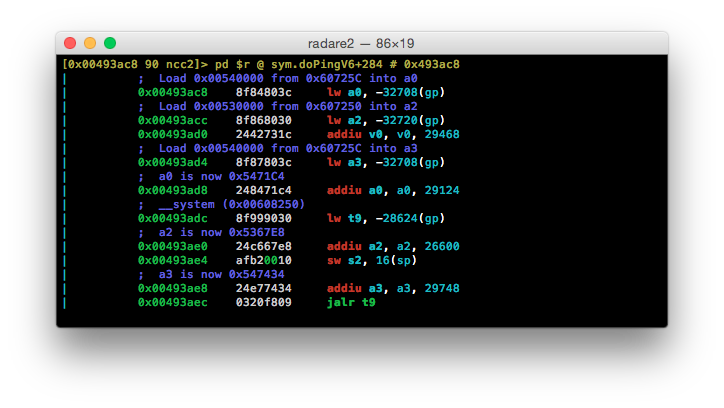The image size is (724, 408).
Task: Click the sw s2, 16(sp) instruction
Action: click(372, 260)
